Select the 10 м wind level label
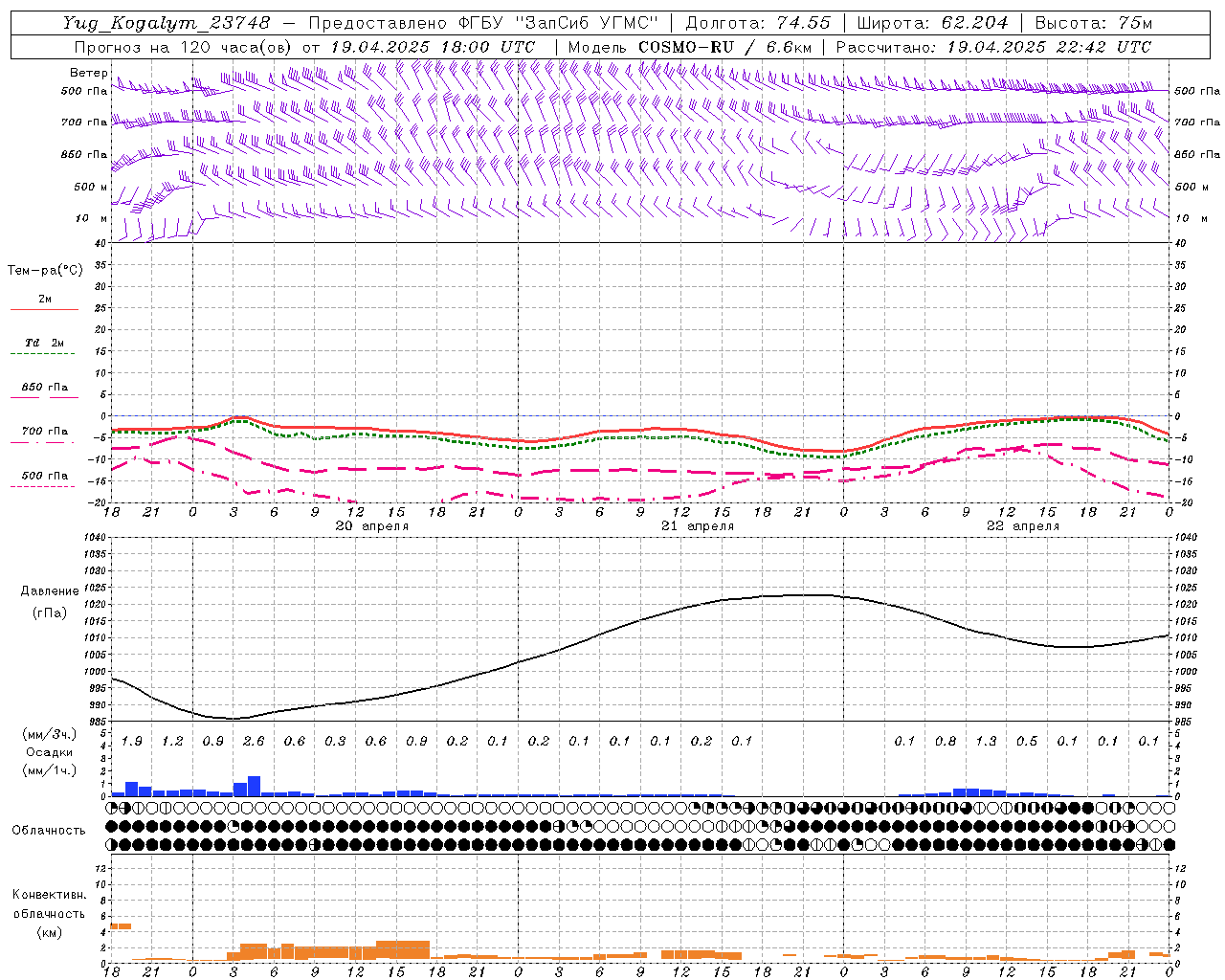The height and width of the screenshot is (980, 1225). point(91,218)
